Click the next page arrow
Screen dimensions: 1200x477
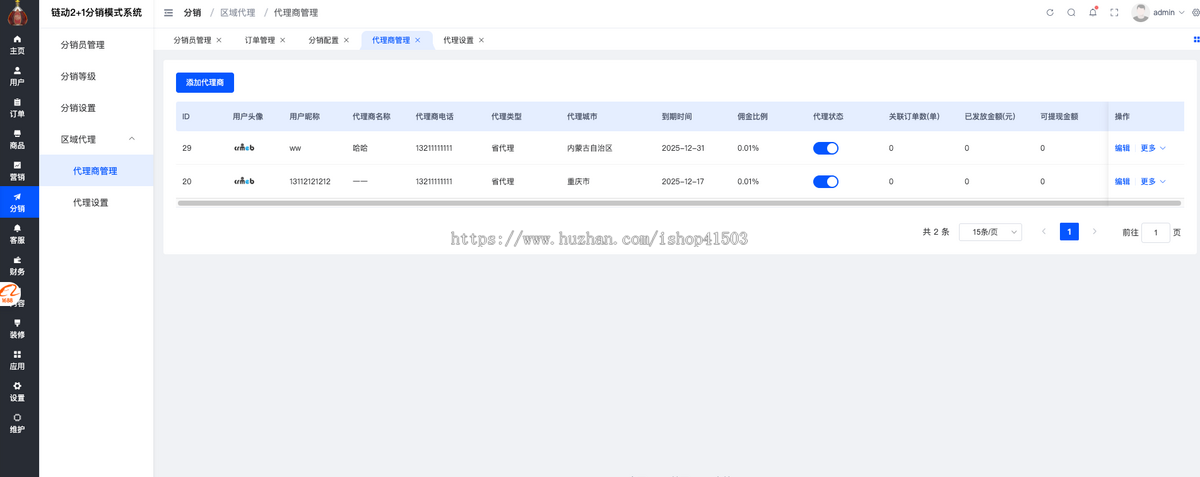click(x=1094, y=232)
